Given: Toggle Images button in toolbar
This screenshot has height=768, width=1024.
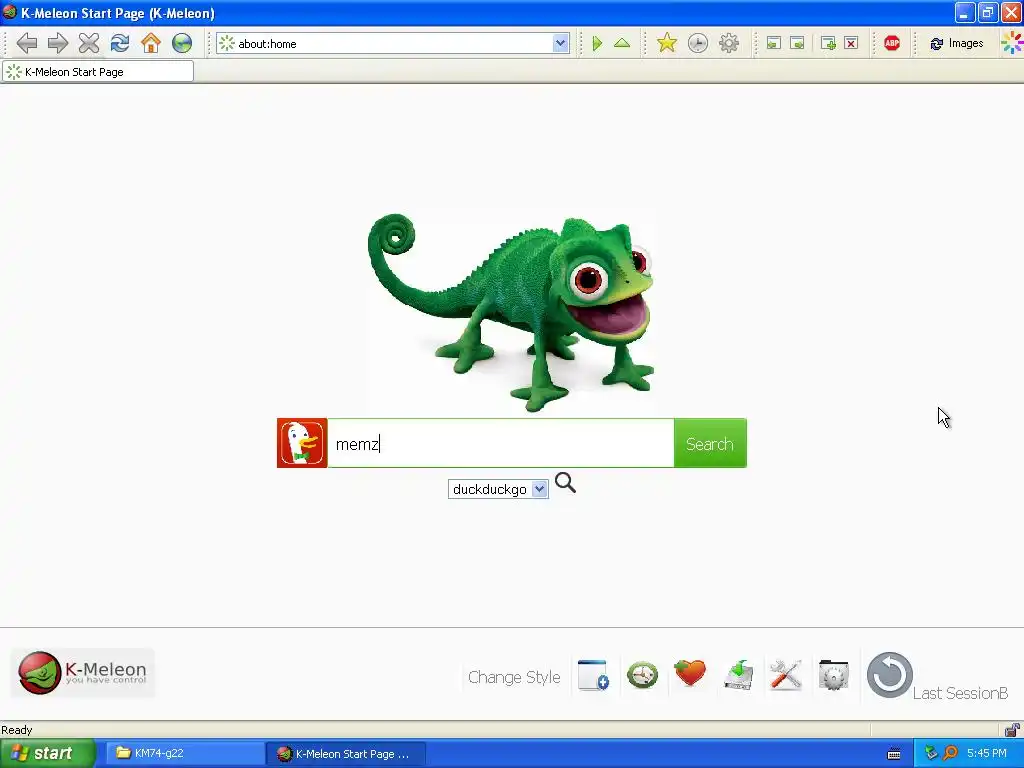Looking at the screenshot, I should click(957, 43).
